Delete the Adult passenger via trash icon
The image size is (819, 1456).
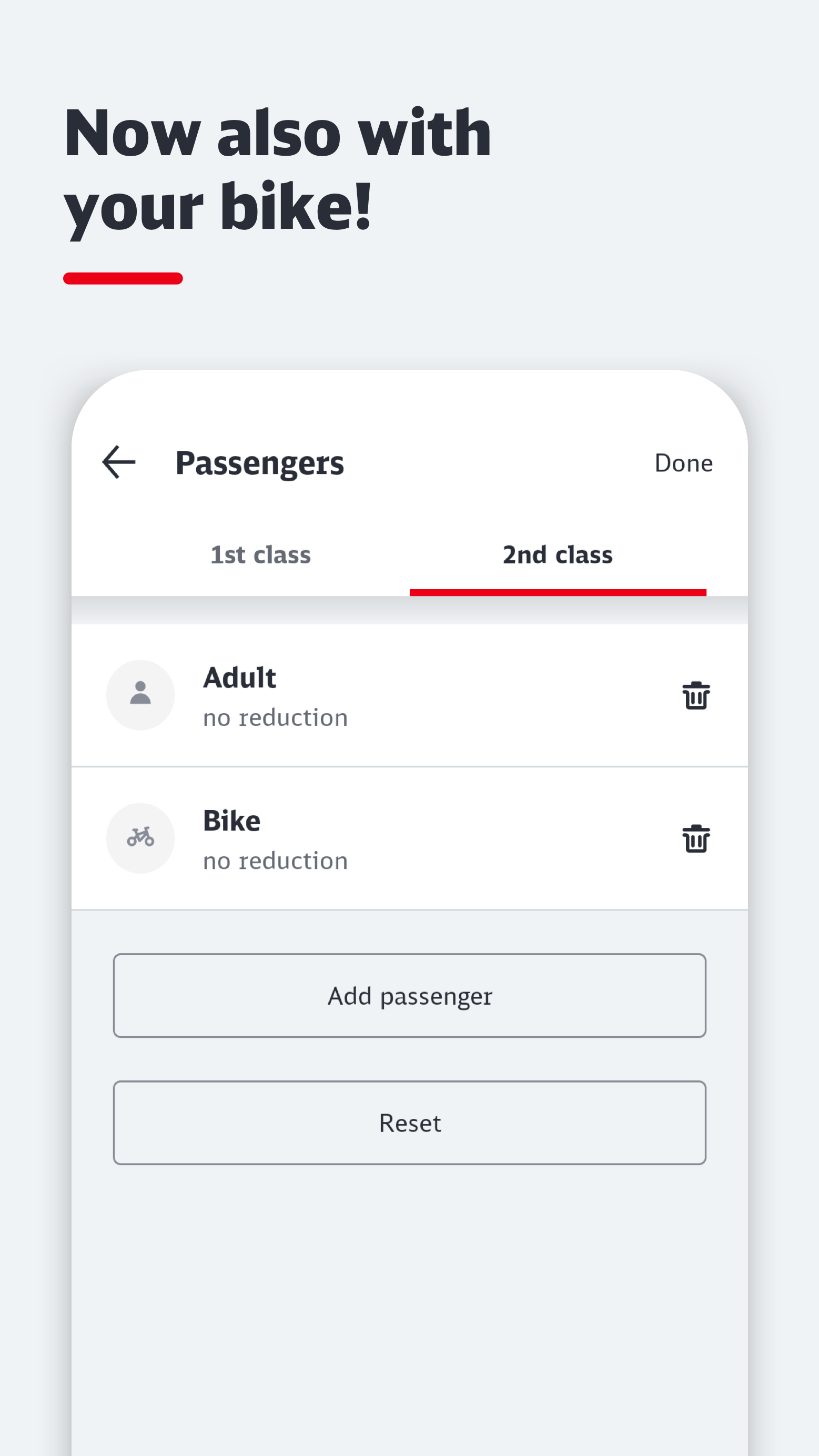(x=696, y=695)
